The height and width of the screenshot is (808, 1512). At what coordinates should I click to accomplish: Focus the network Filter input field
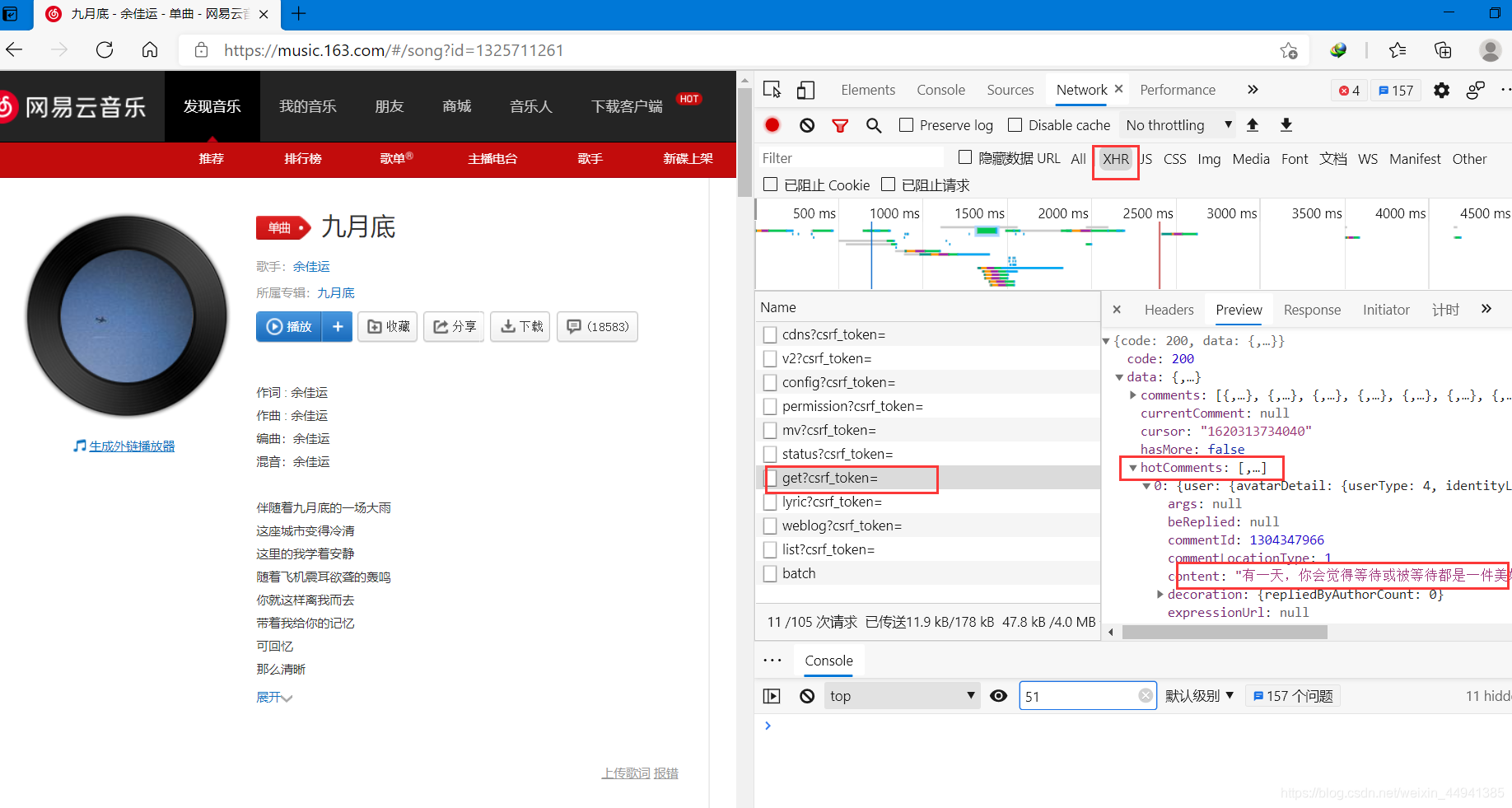click(851, 158)
